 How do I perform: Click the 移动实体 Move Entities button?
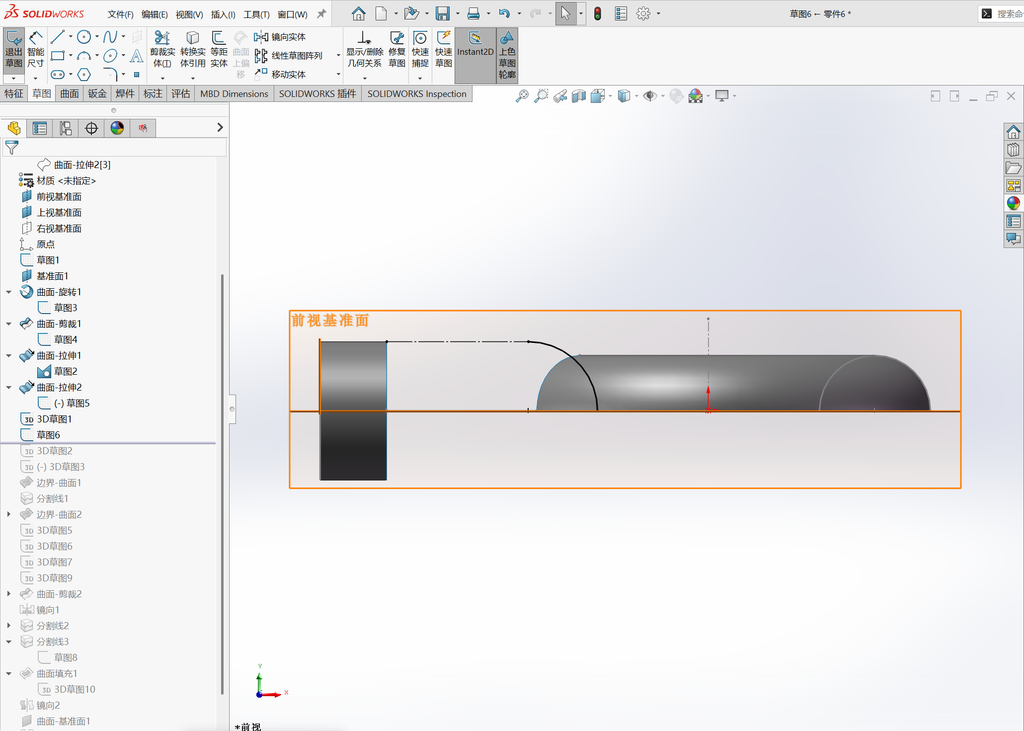281,74
